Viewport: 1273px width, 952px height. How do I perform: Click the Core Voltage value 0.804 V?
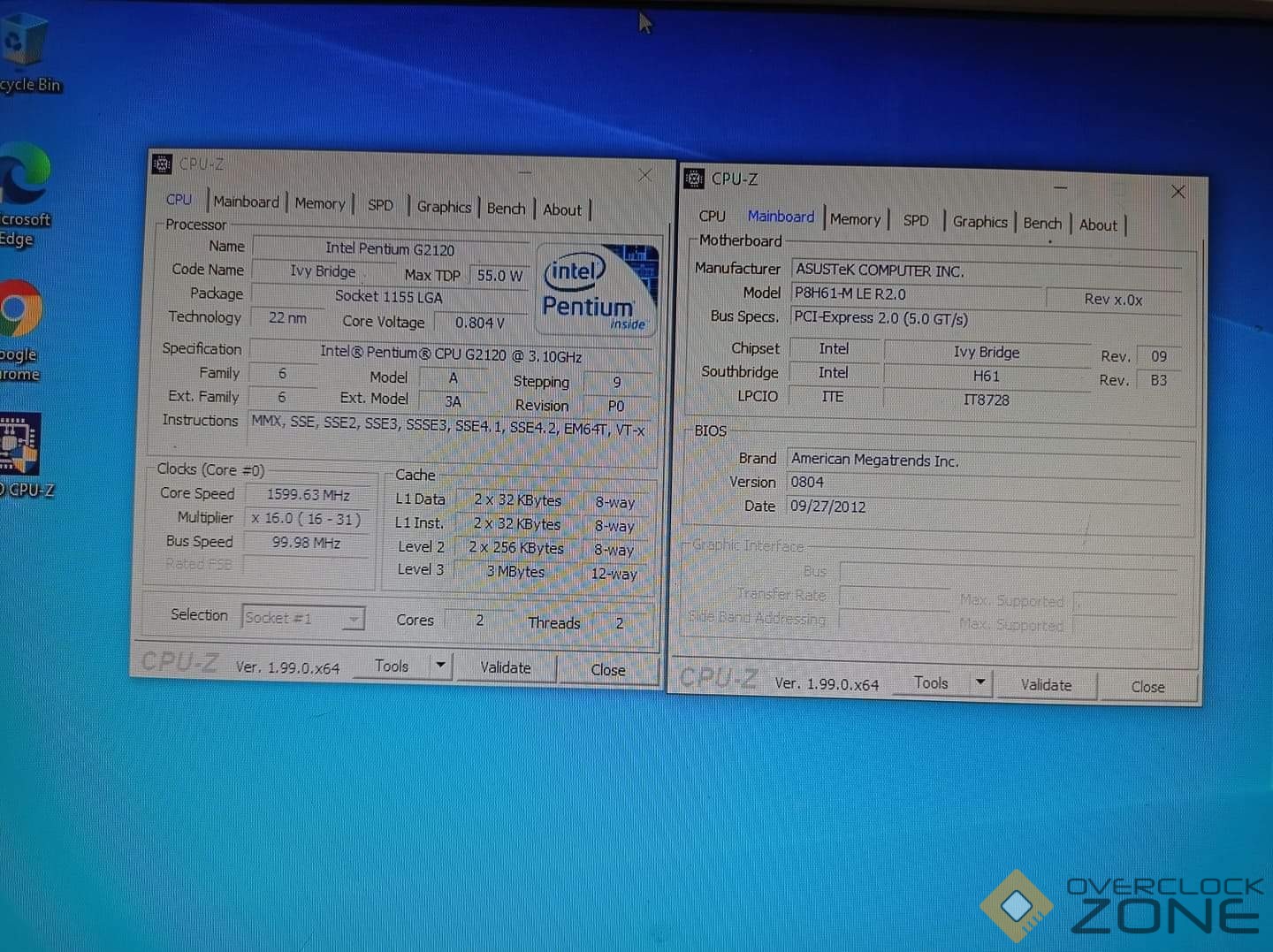pyautogui.click(x=480, y=323)
